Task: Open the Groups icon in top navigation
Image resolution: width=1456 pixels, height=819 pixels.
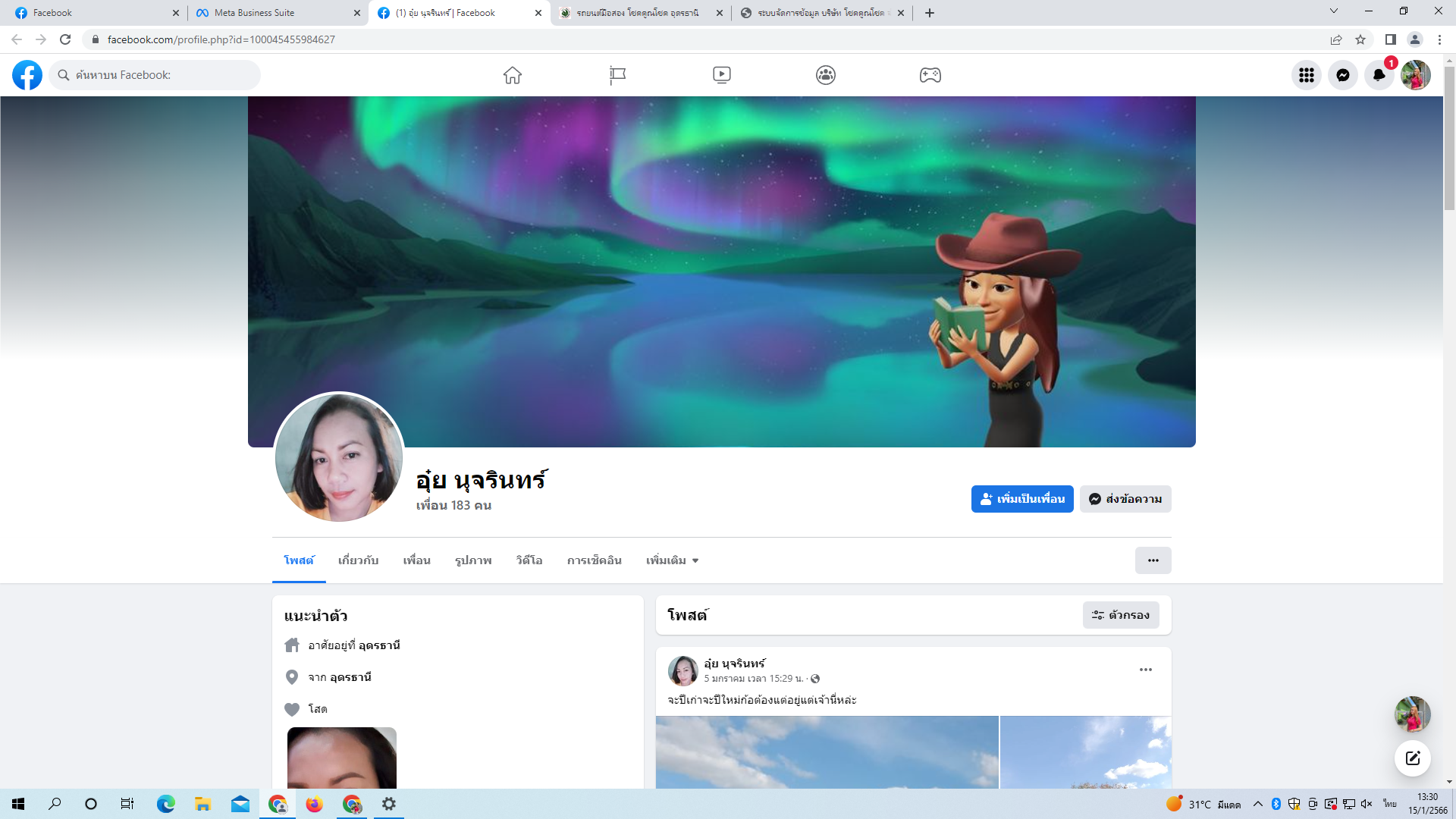Action: coord(826,75)
